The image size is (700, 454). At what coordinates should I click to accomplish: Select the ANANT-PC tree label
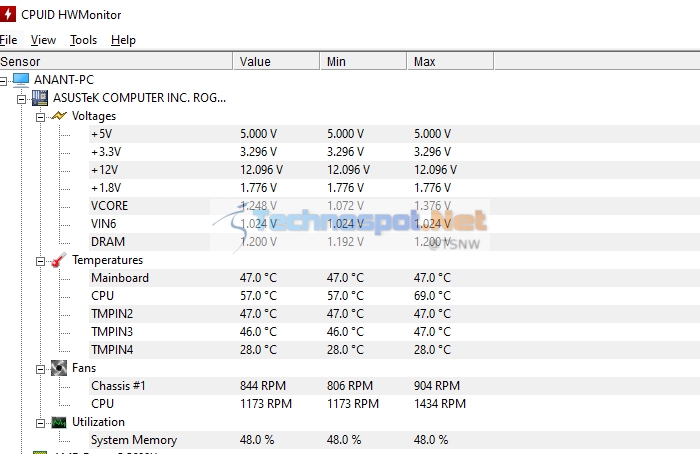click(x=64, y=79)
